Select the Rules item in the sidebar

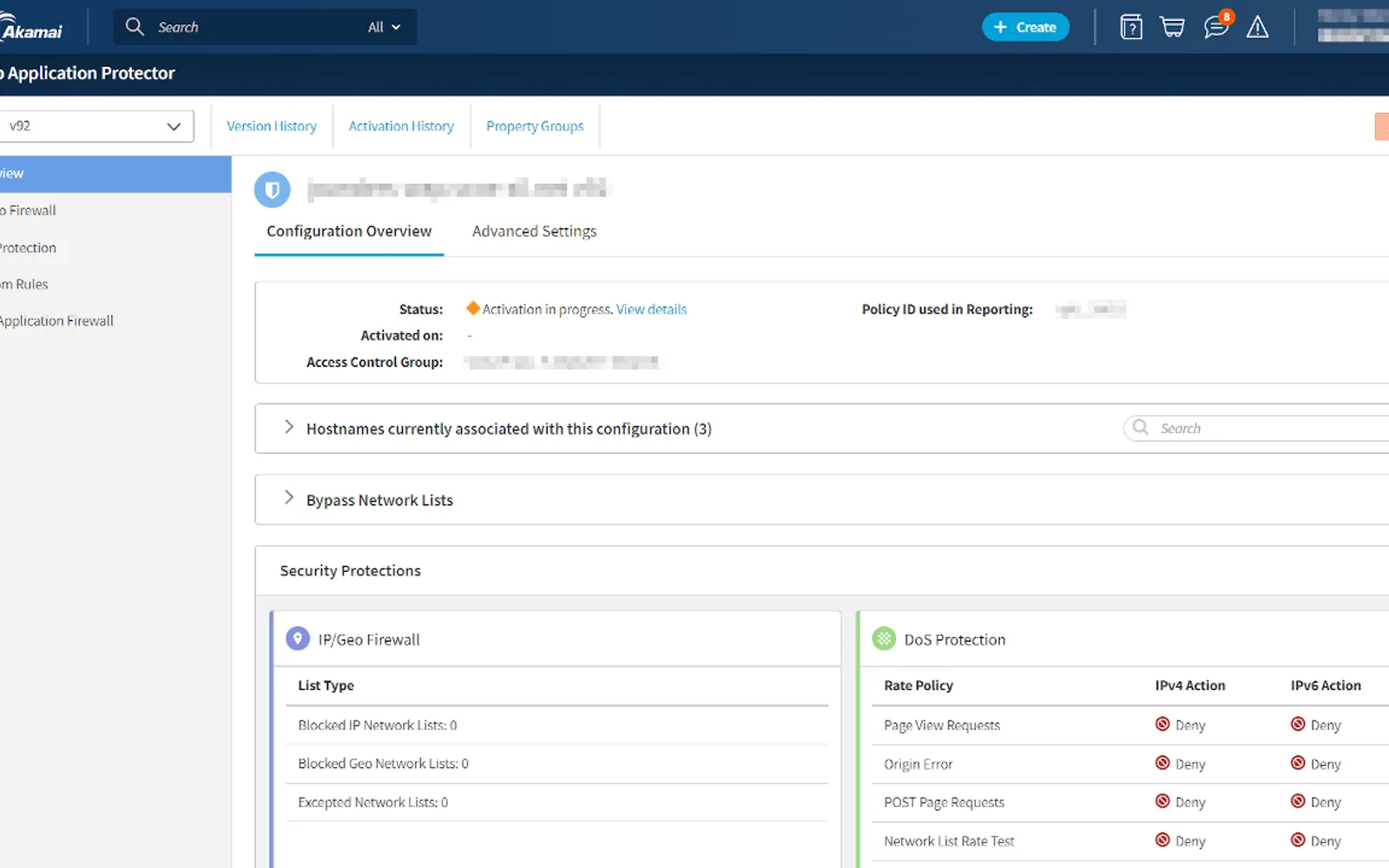[115, 284]
